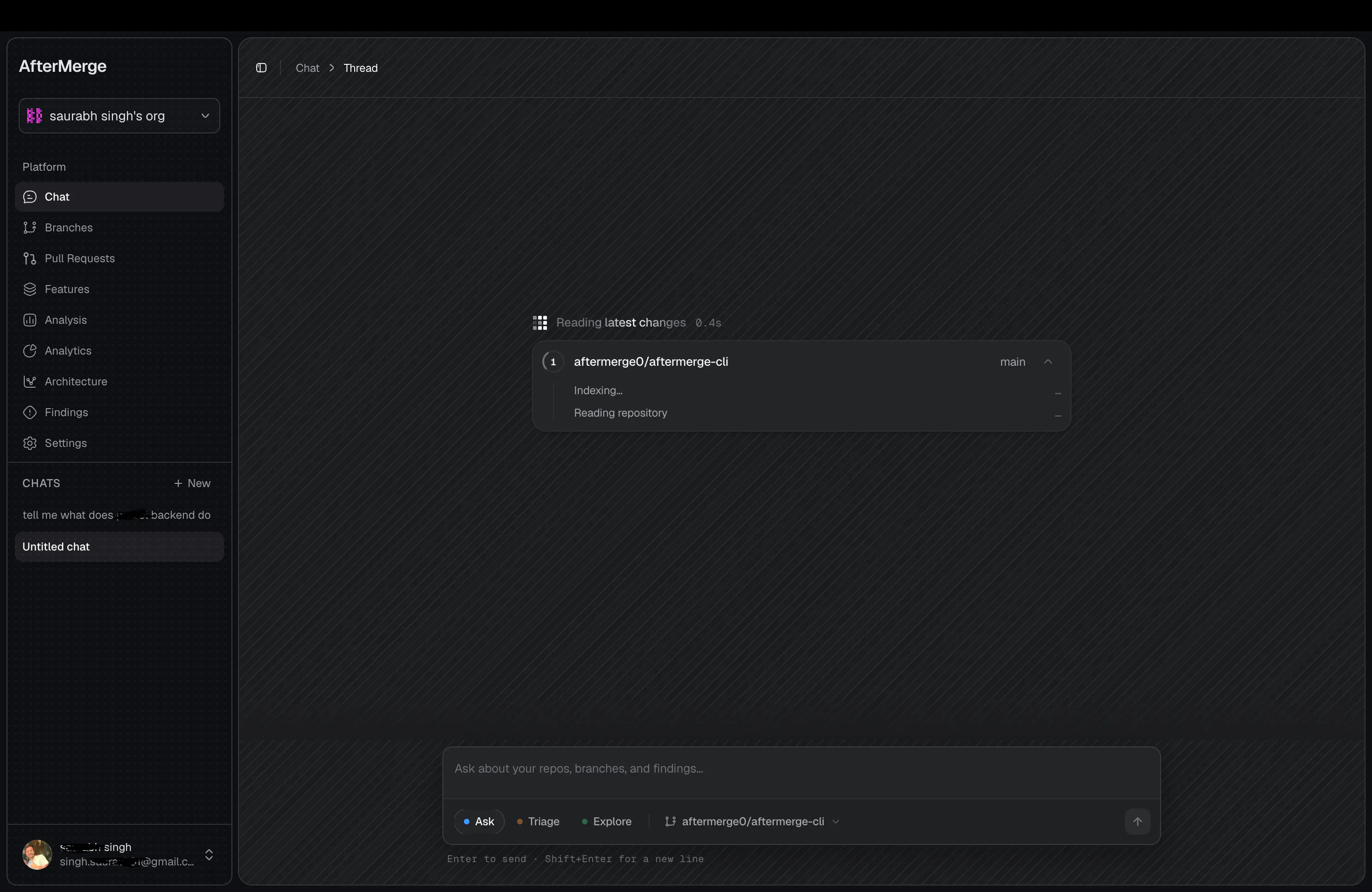Click the Analysis chart icon
The image size is (1372, 892).
coord(30,320)
